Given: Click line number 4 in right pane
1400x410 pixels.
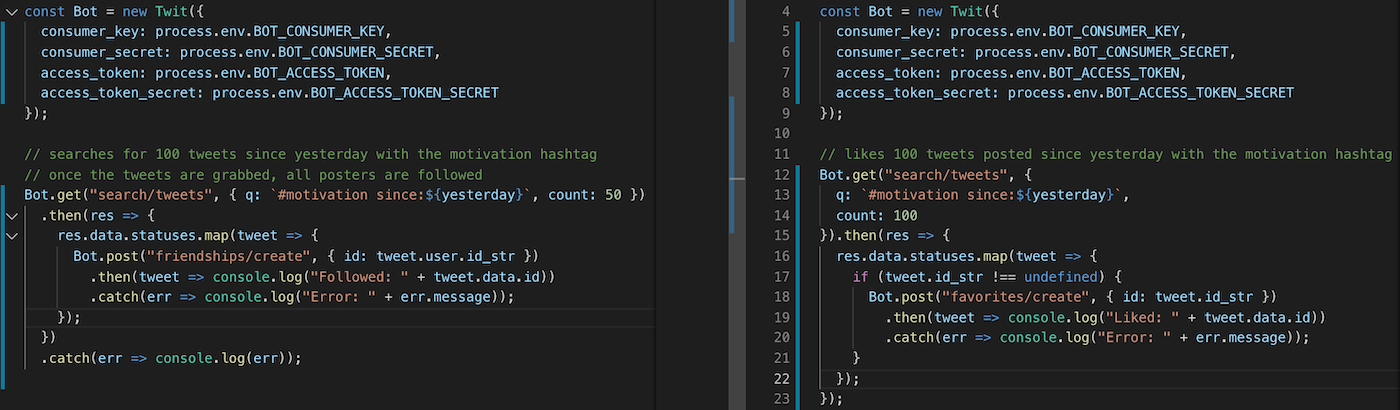Looking at the screenshot, I should (785, 11).
